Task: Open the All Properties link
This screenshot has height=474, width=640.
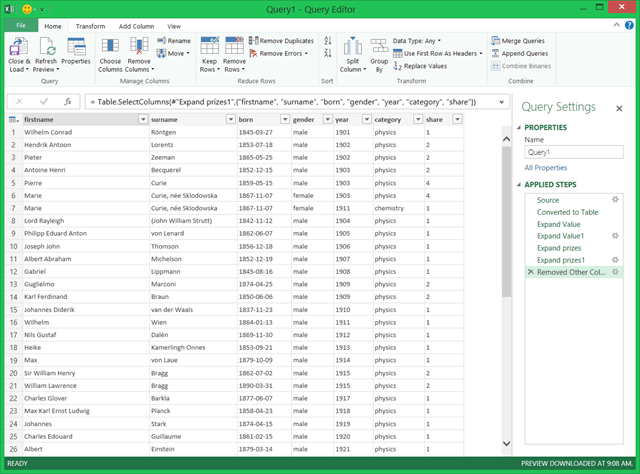Action: click(x=545, y=168)
